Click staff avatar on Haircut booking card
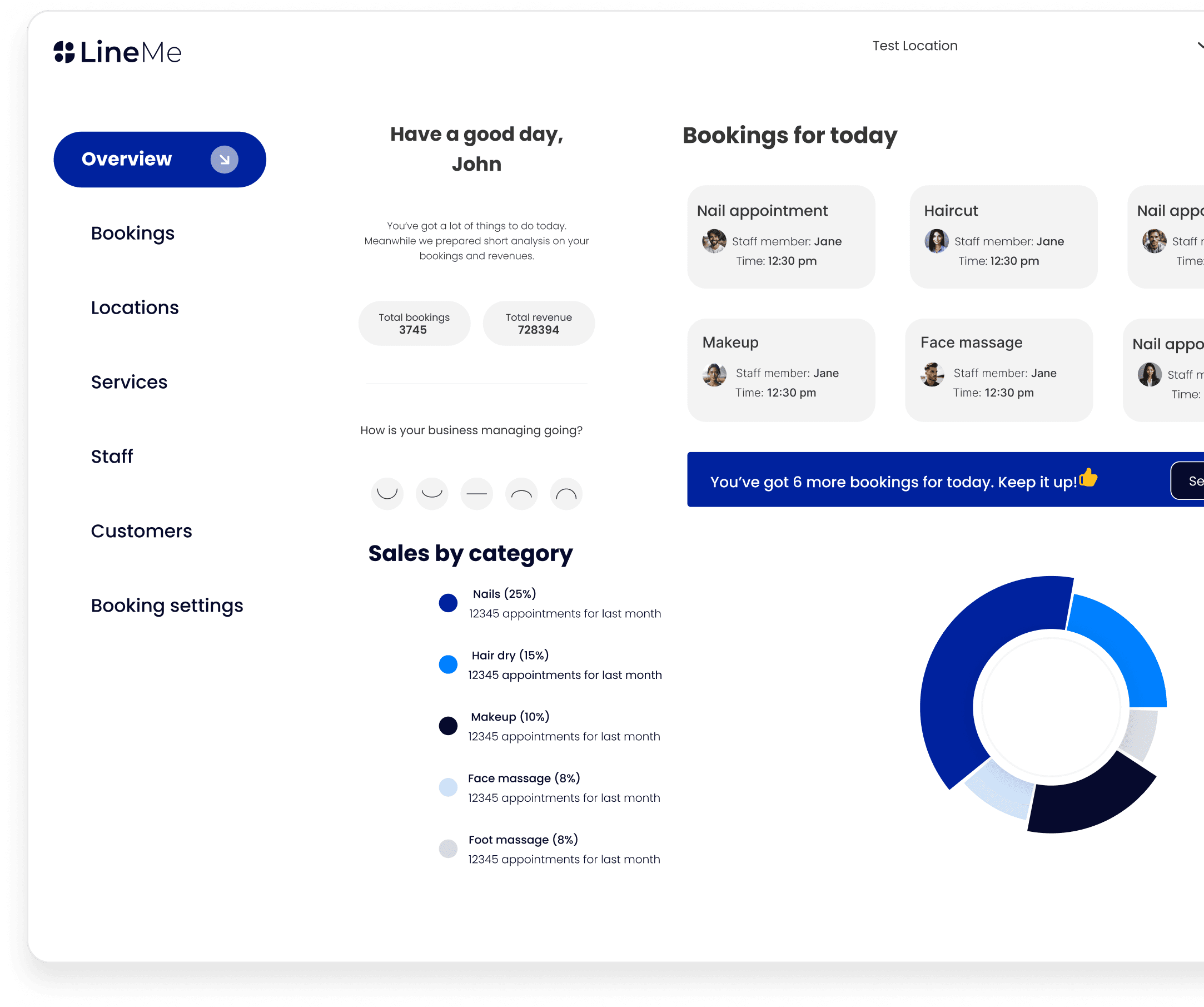This screenshot has height=1007, width=1204. [x=936, y=241]
